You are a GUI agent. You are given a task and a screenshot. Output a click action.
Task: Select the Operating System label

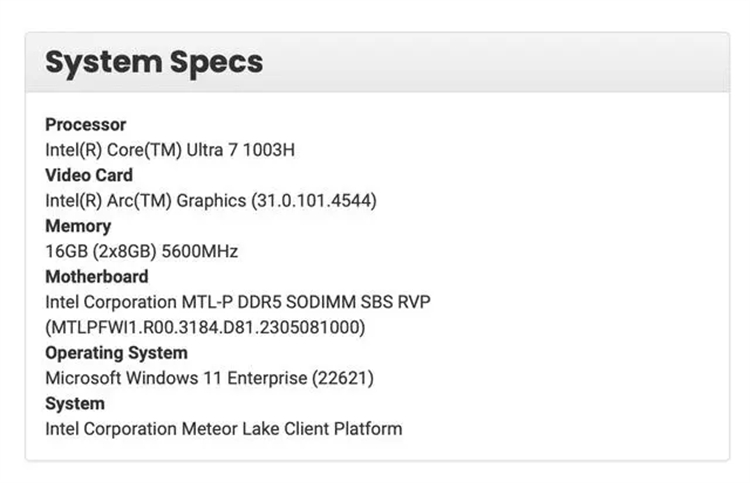(x=116, y=353)
